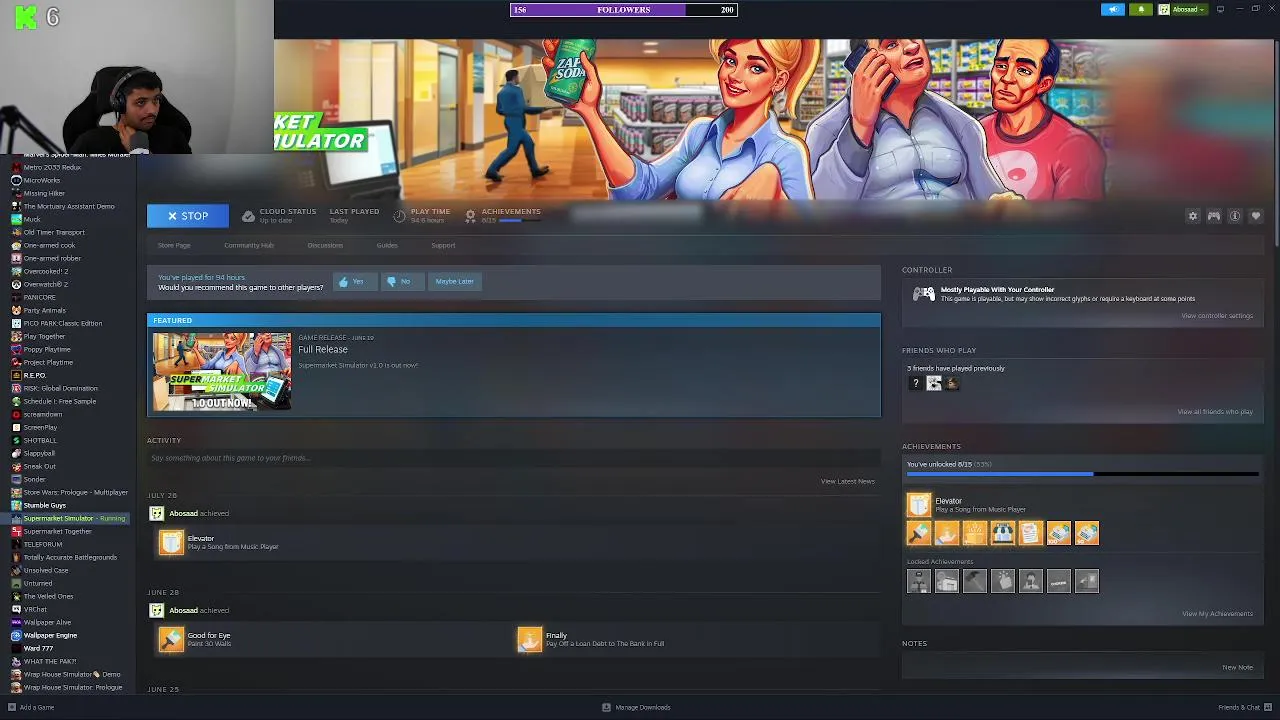The width and height of the screenshot is (1280, 720).
Task: Open Abosaad profile avatar in header
Action: pyautogui.click(x=1164, y=9)
